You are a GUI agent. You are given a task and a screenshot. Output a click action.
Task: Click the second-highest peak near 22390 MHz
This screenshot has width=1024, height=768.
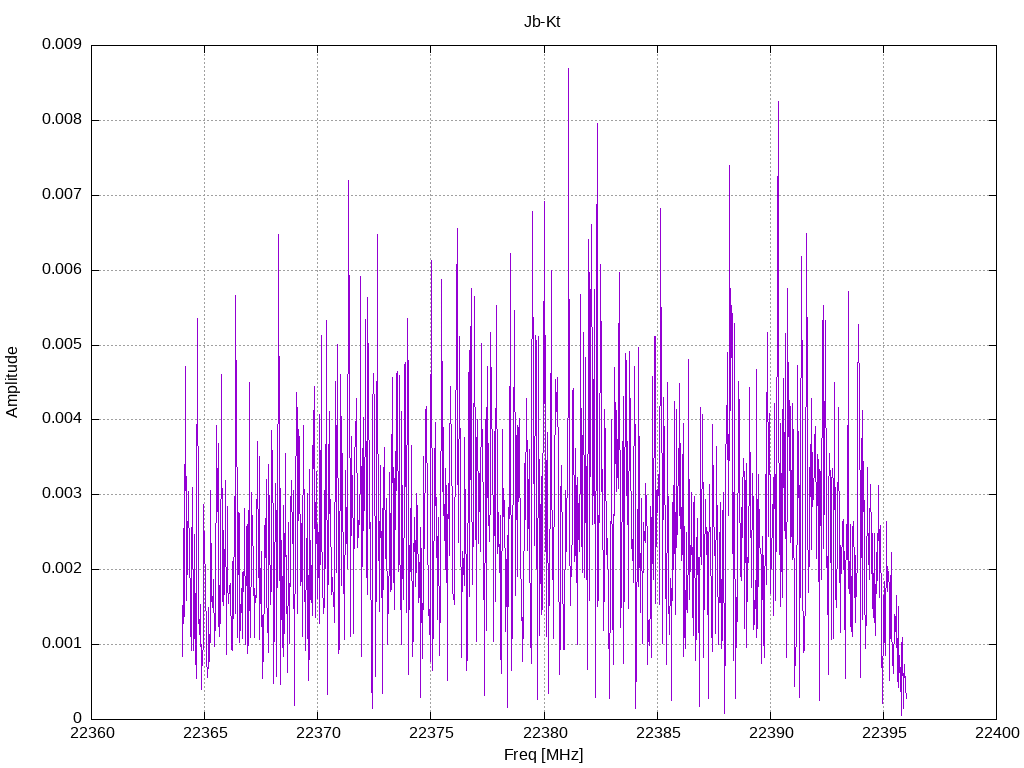pyautogui.click(x=778, y=103)
